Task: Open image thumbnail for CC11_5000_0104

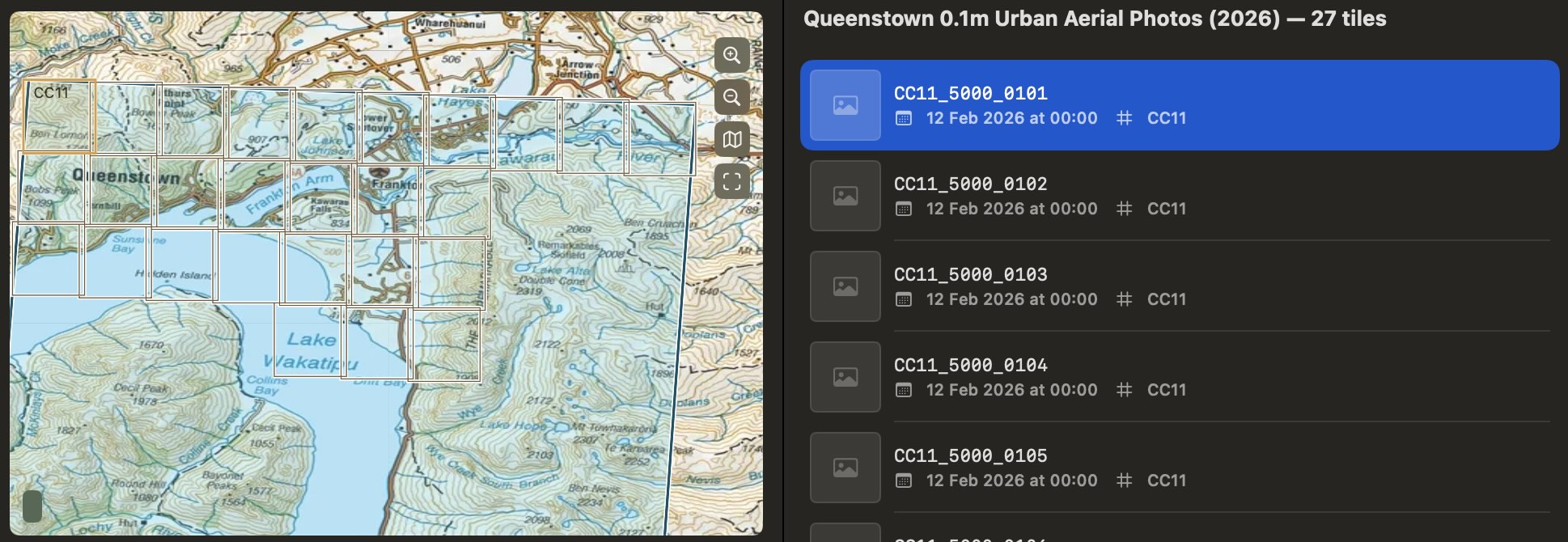Action: [x=845, y=377]
